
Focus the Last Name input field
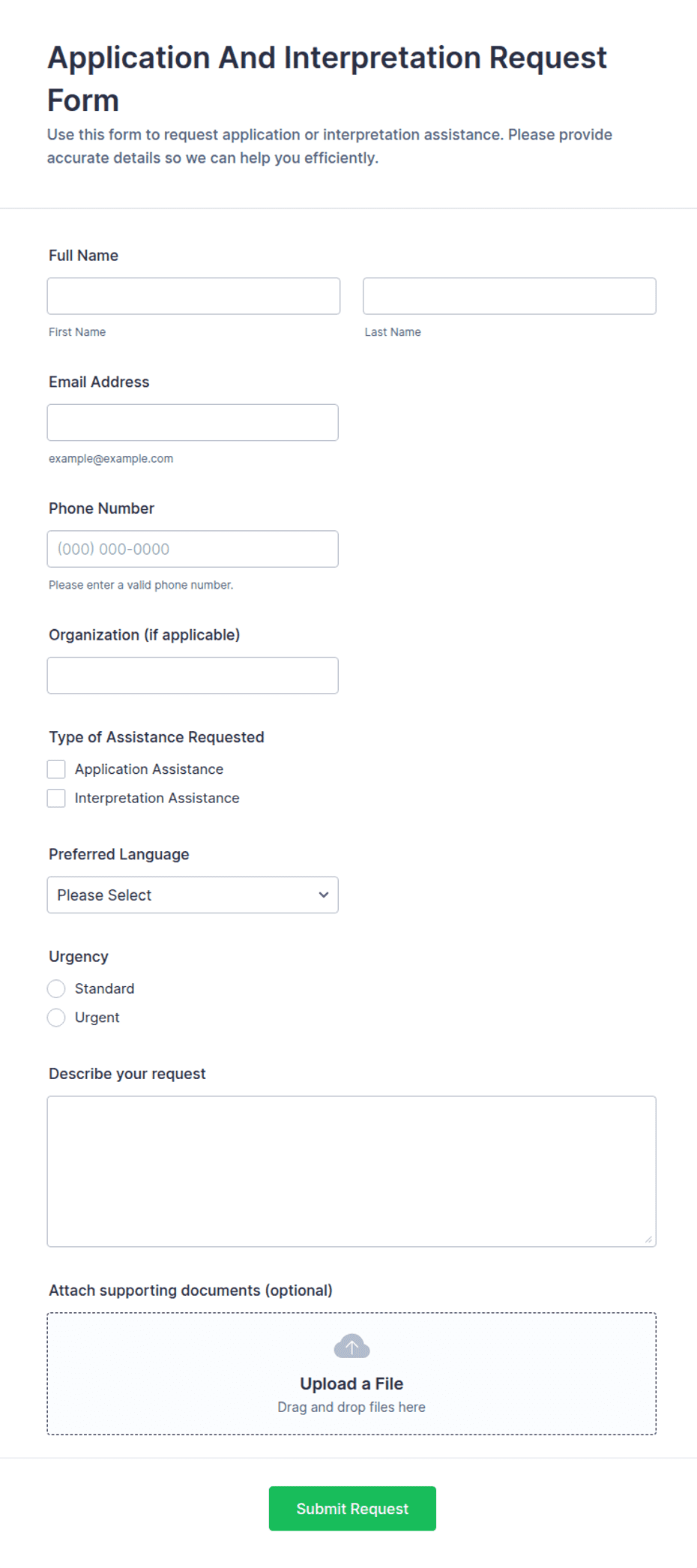point(510,296)
